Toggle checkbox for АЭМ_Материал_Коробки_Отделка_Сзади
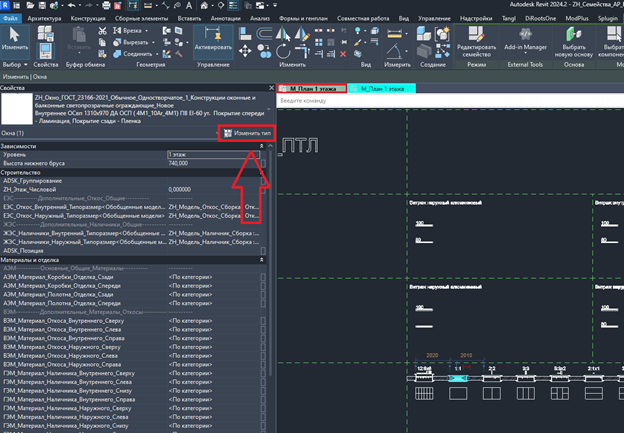 click(263, 277)
